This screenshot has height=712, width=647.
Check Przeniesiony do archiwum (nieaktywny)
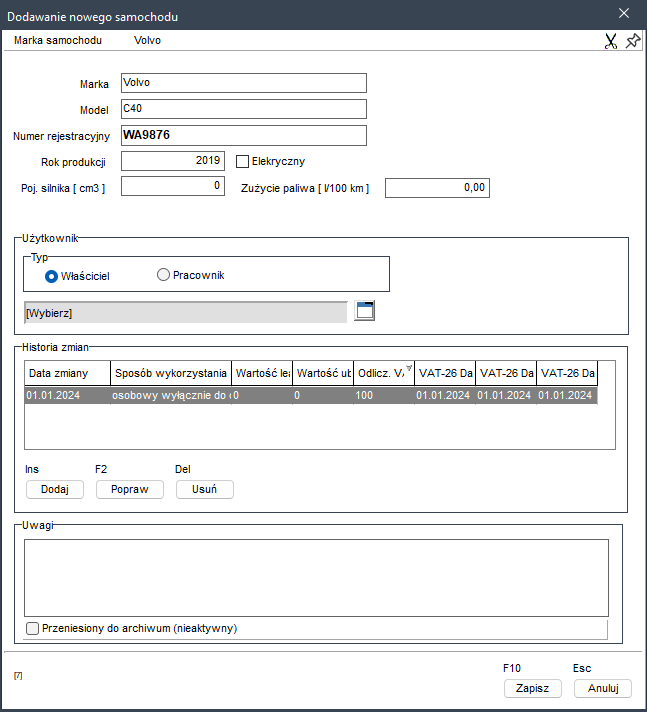click(32, 628)
